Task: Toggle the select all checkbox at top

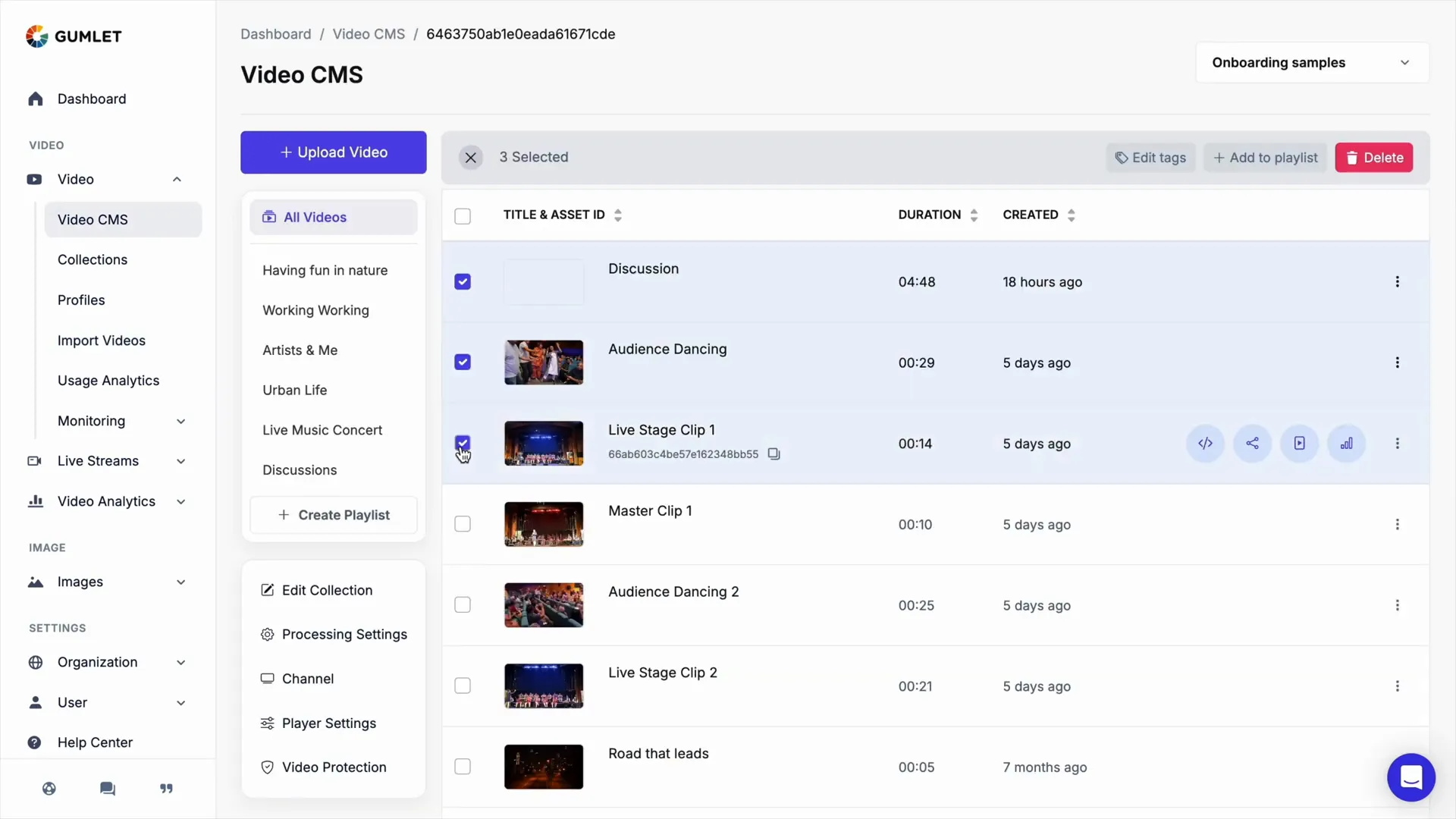Action: pos(462,214)
